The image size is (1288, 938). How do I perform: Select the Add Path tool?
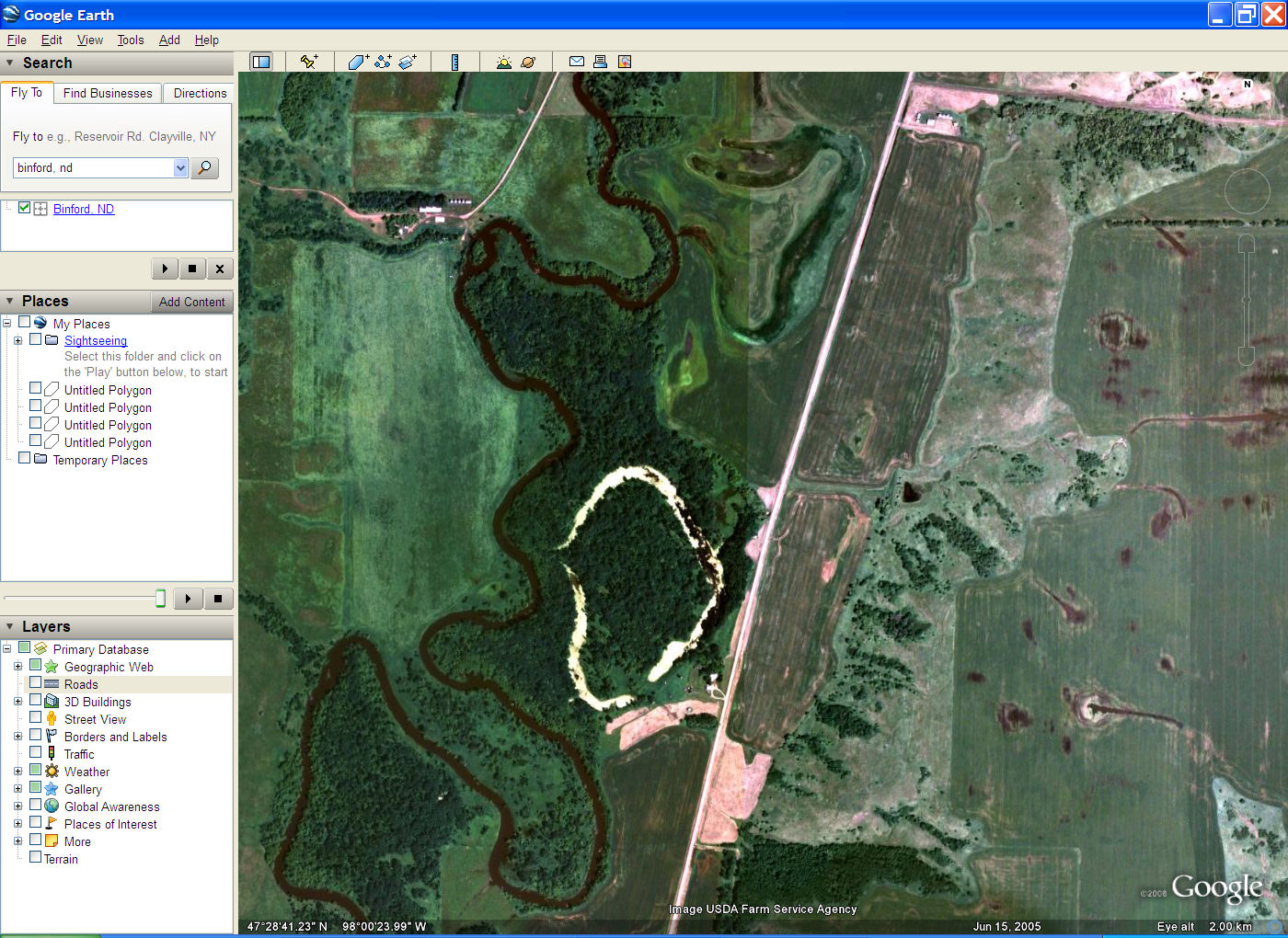tap(383, 62)
